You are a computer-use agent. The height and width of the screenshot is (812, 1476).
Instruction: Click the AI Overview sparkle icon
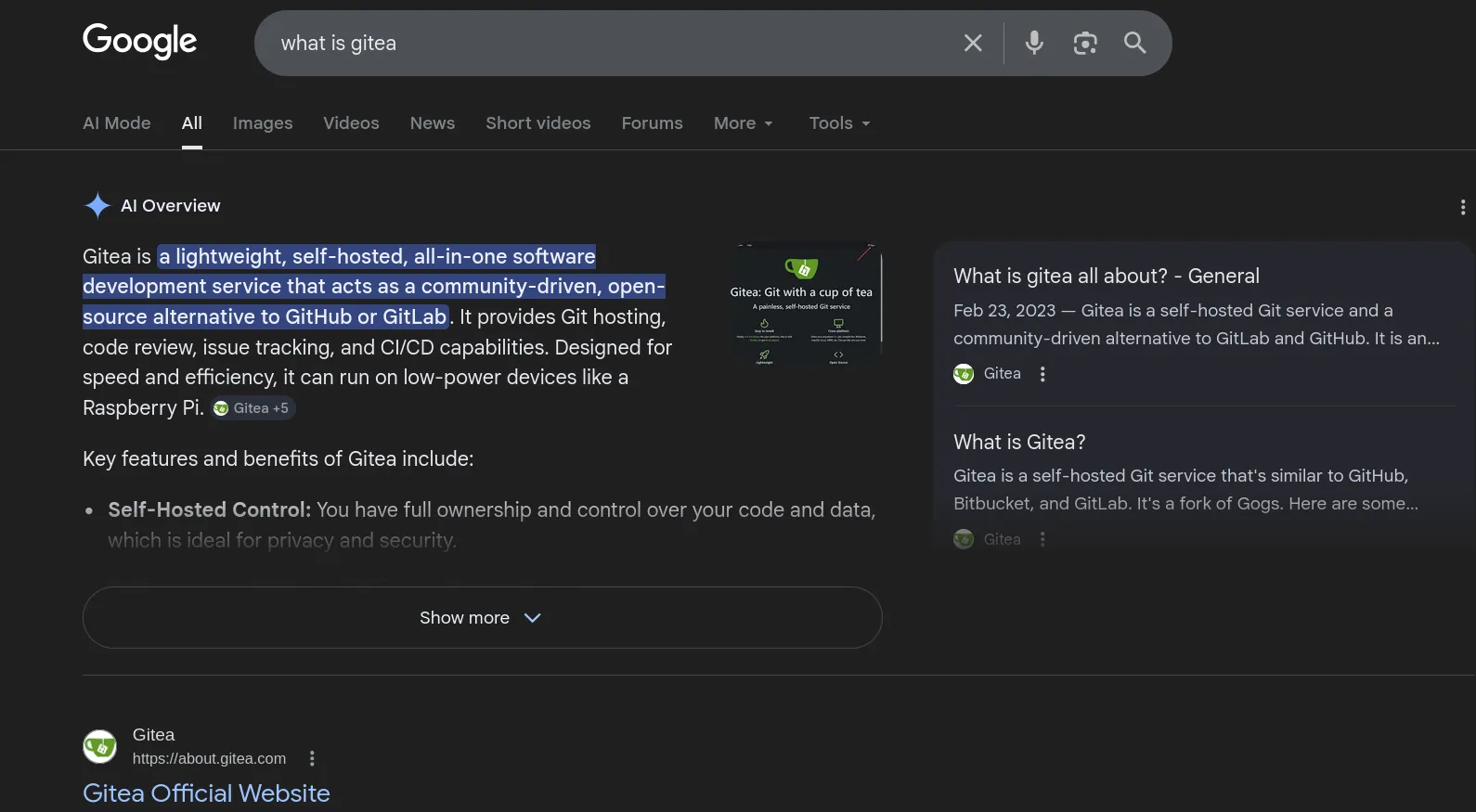click(97, 205)
